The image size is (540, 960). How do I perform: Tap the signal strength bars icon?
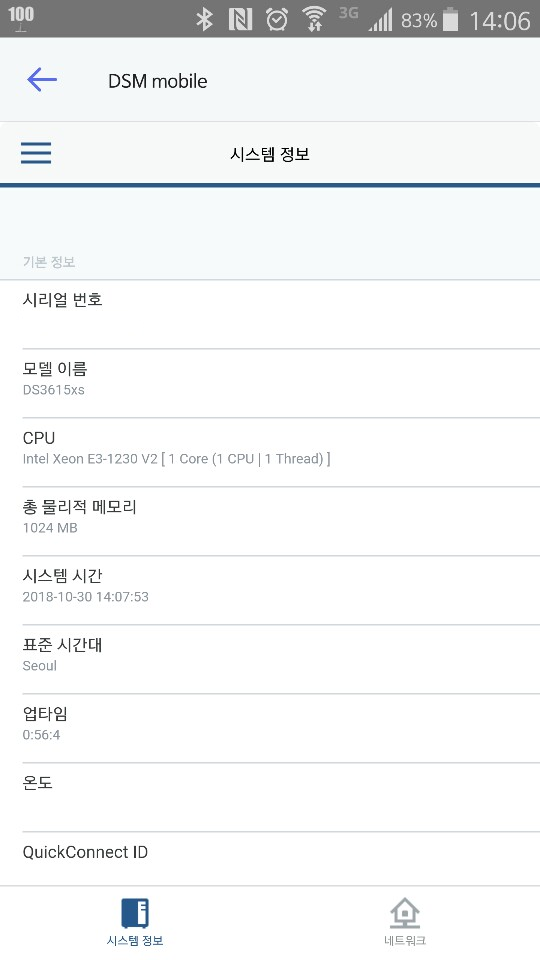tap(380, 21)
